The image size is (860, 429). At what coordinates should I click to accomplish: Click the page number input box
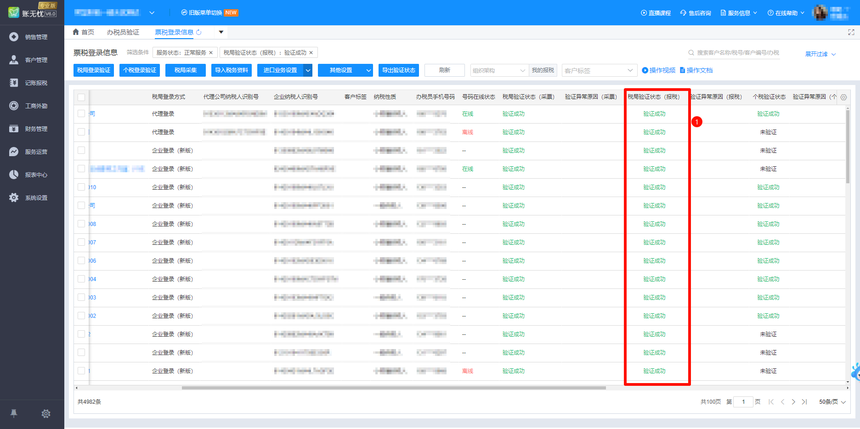tap(743, 402)
